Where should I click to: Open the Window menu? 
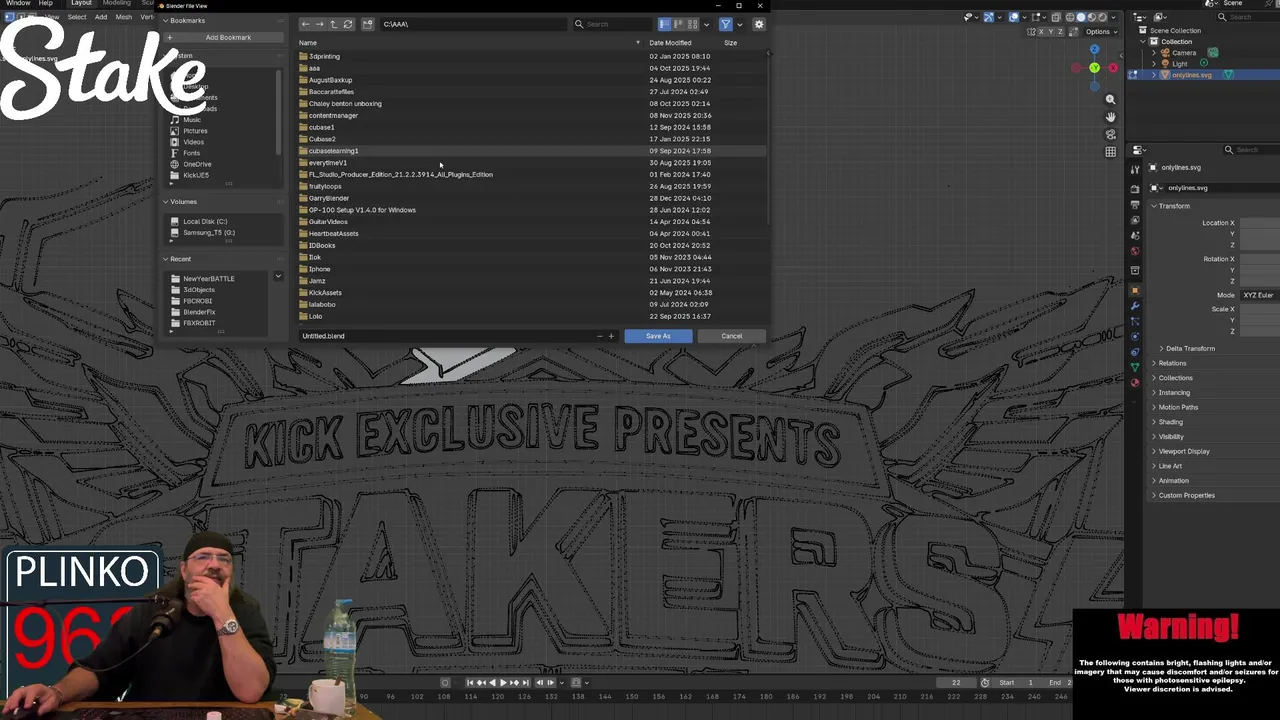coord(17,3)
